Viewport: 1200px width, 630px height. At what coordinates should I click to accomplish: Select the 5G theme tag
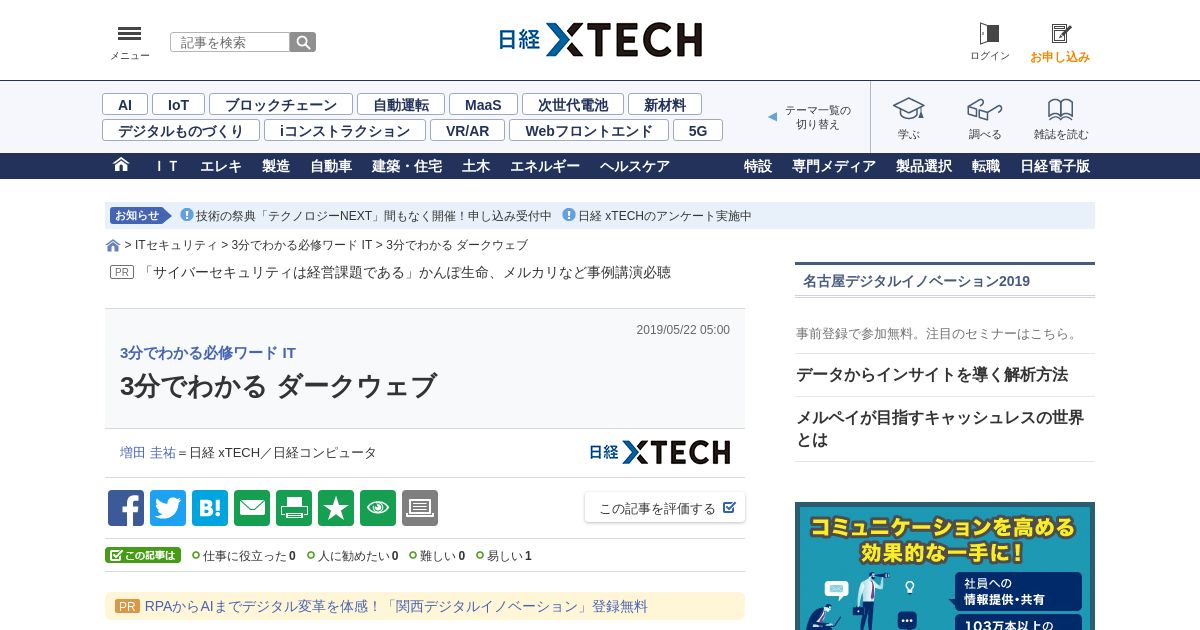pos(698,130)
